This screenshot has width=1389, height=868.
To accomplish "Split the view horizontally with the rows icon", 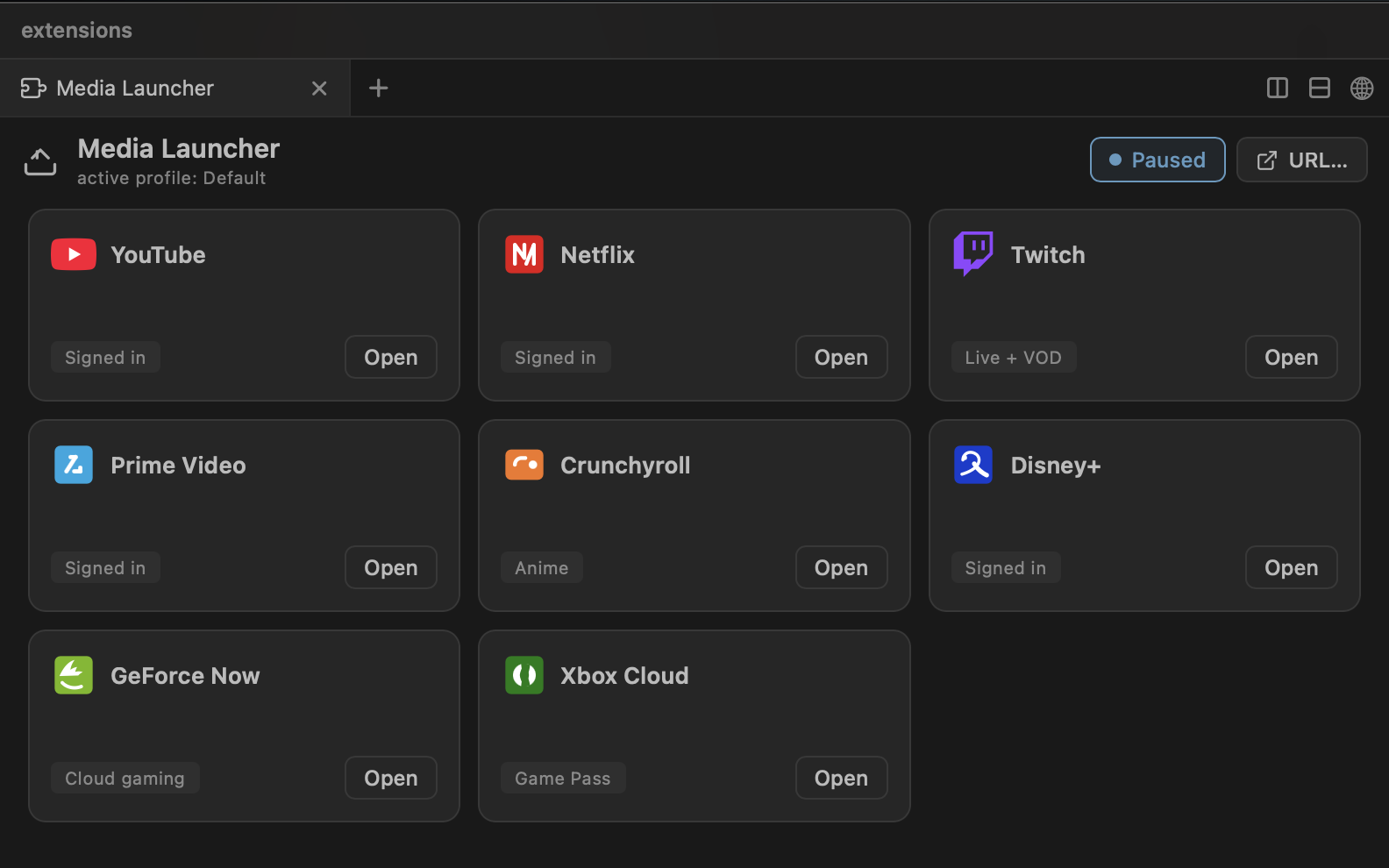I will click(1320, 88).
